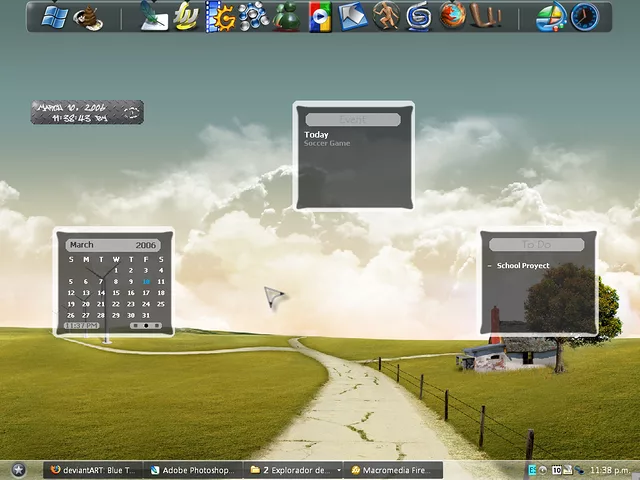Image resolution: width=640 pixels, height=480 pixels.
Task: Click the orange human figure dock icon
Action: coord(386,17)
